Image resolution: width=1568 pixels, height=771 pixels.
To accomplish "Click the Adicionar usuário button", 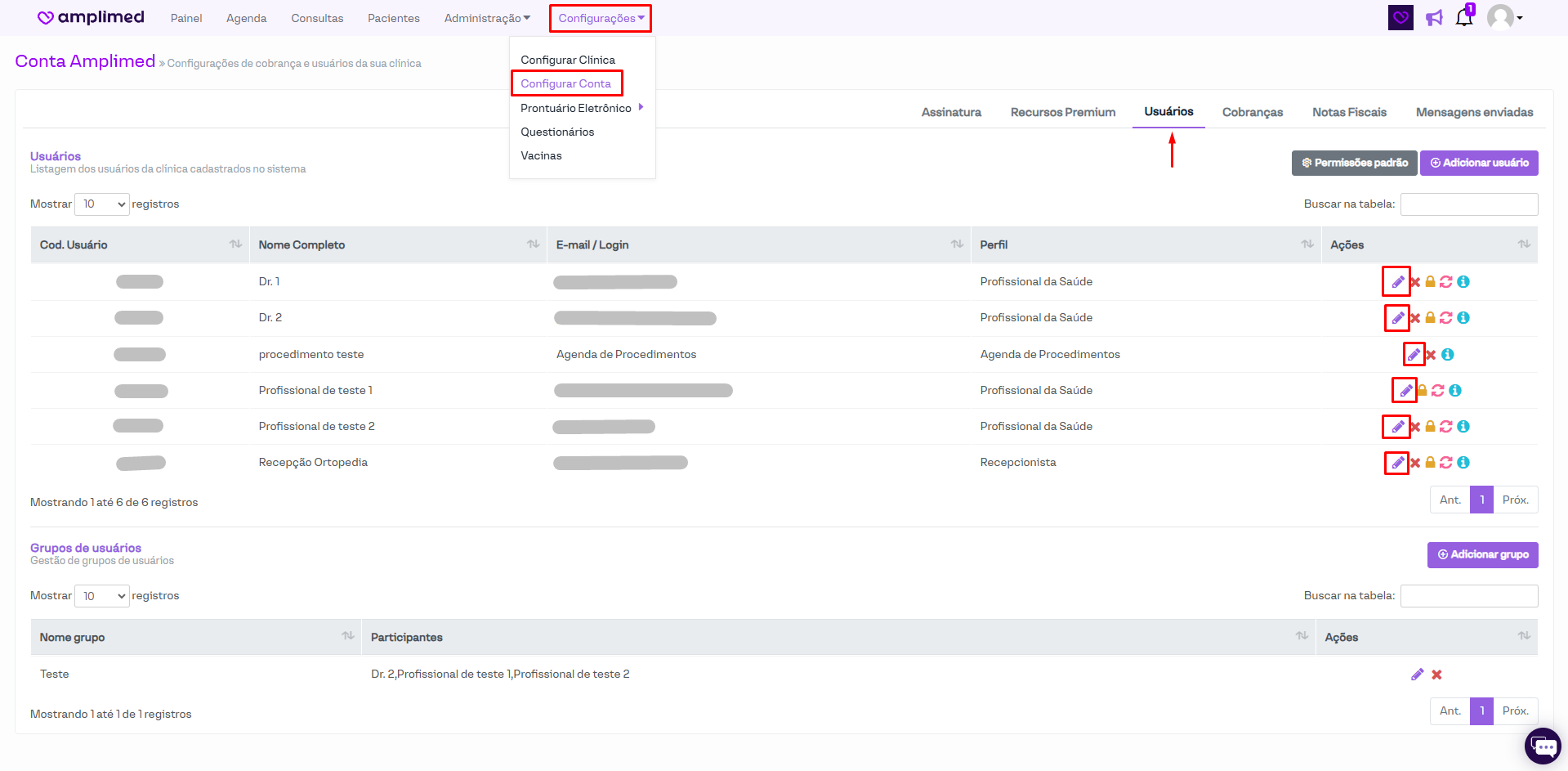I will (x=1478, y=163).
